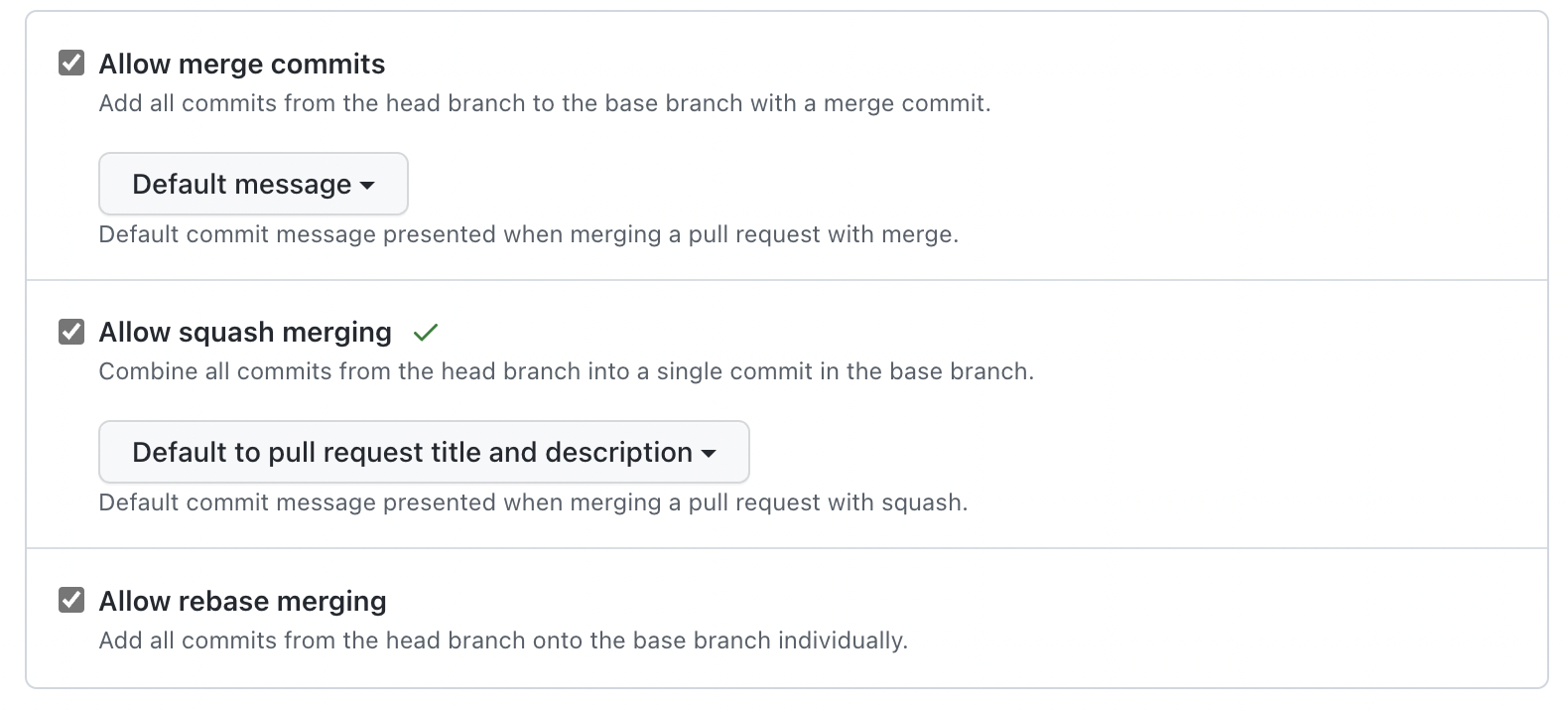Click the Allow squash merging checkbox tick icon
This screenshot has height=711, width=1568.
point(69,332)
